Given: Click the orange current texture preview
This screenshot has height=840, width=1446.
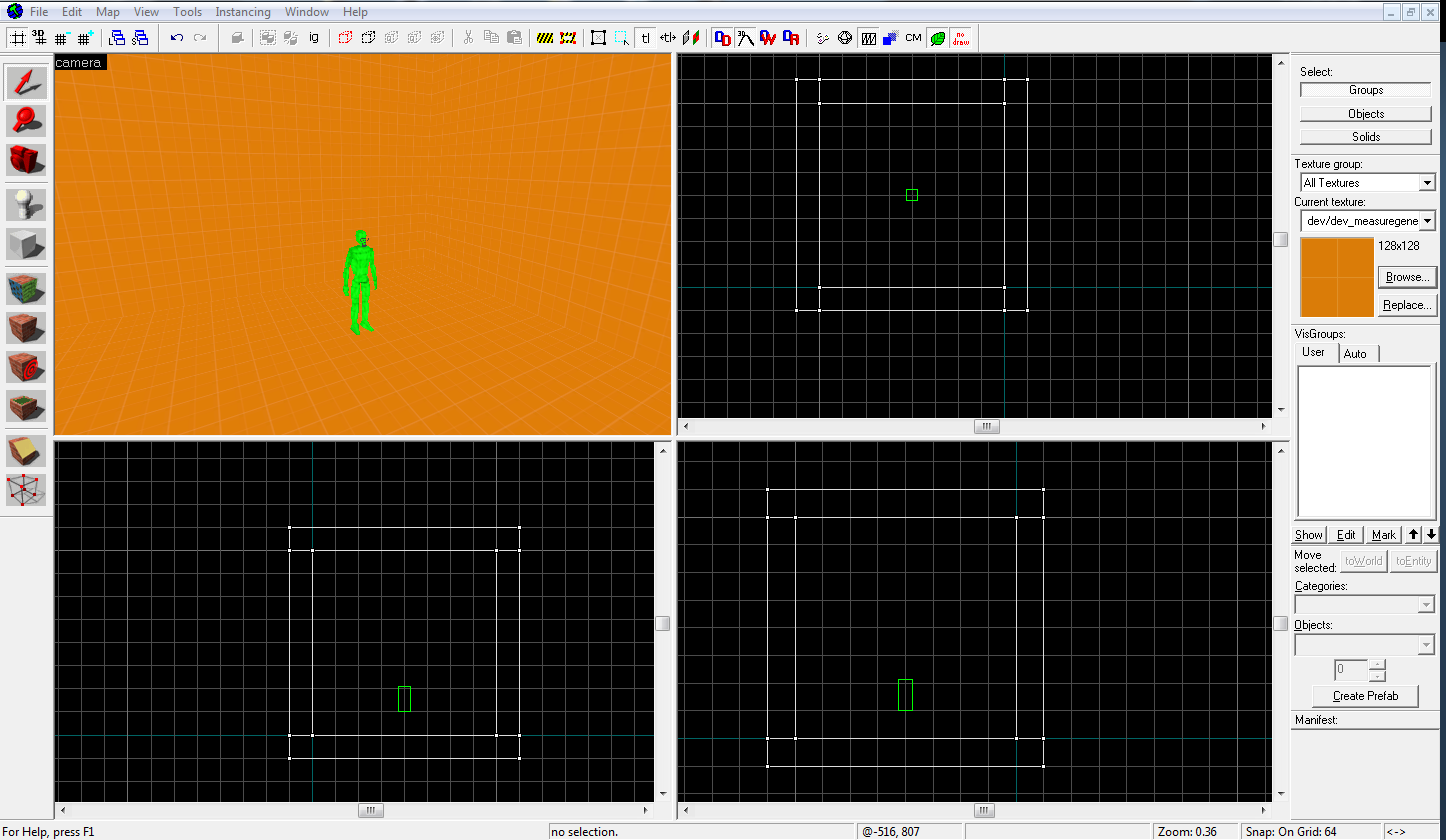Looking at the screenshot, I should coord(1337,277).
